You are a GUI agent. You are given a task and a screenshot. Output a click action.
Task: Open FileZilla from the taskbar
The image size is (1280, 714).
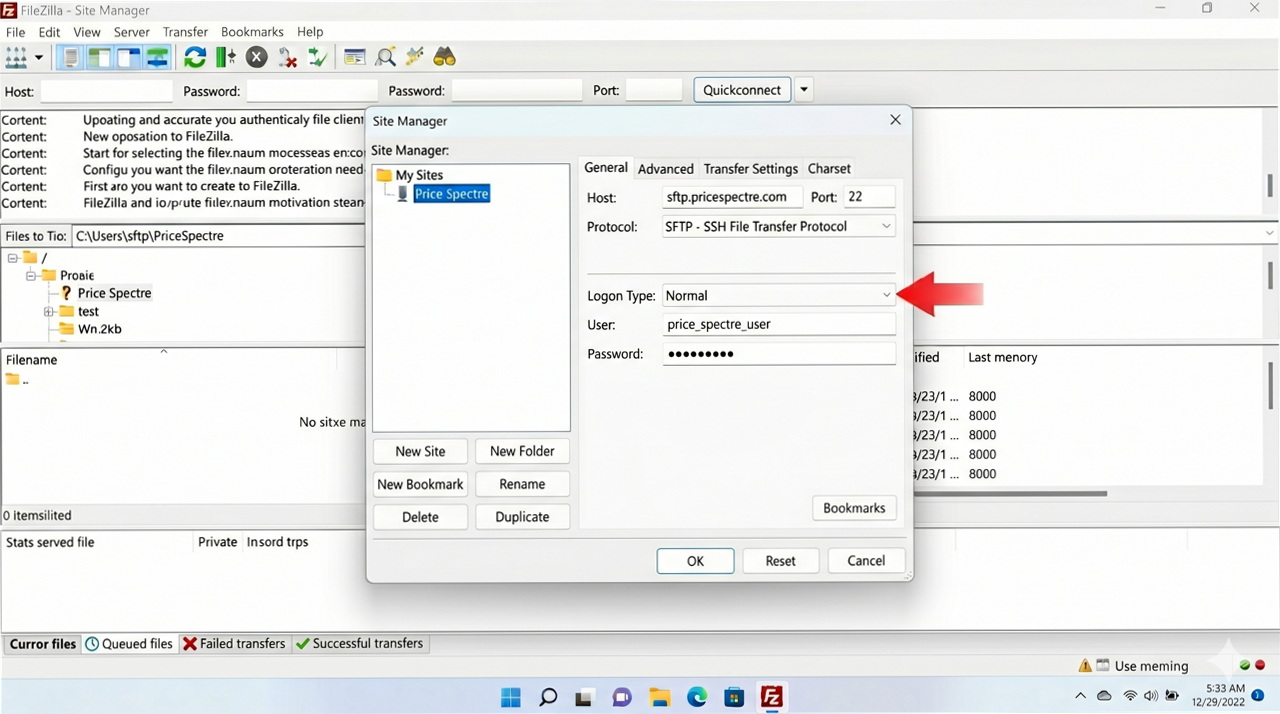point(771,697)
